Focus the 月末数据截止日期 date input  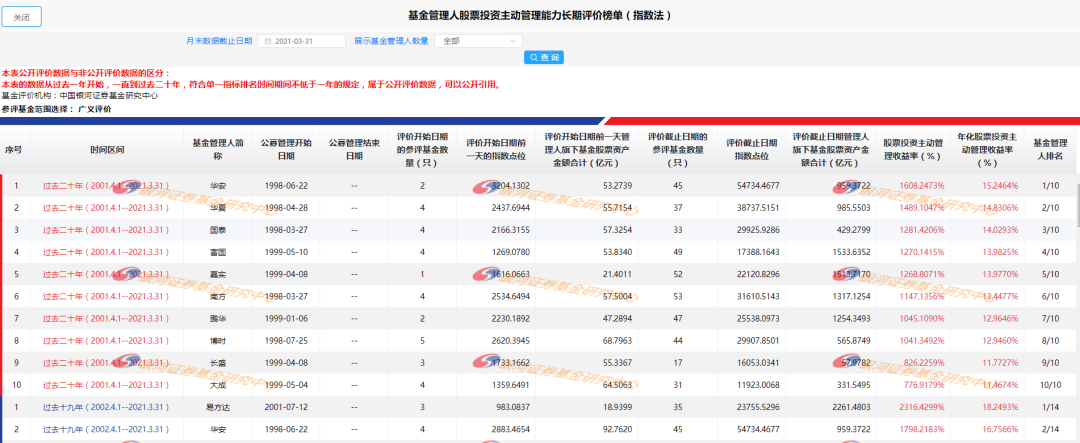(x=302, y=41)
